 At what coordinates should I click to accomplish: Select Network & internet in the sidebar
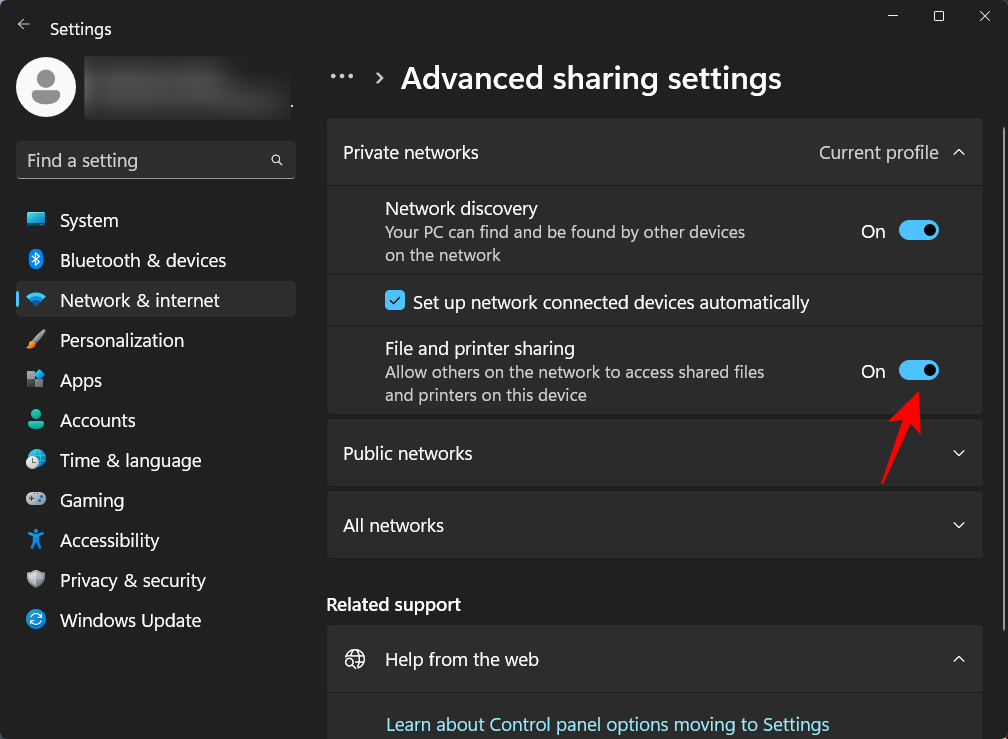tap(139, 300)
